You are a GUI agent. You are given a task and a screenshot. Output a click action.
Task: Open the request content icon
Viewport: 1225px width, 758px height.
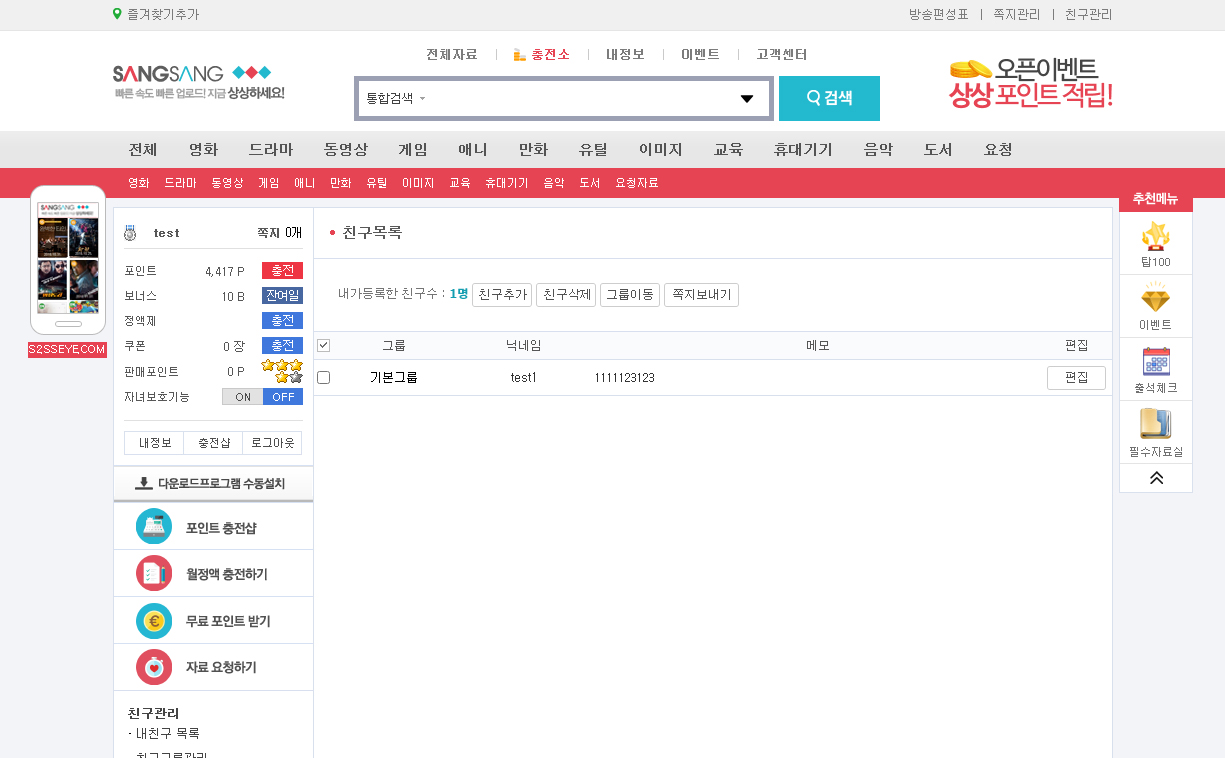pyautogui.click(x=154, y=667)
